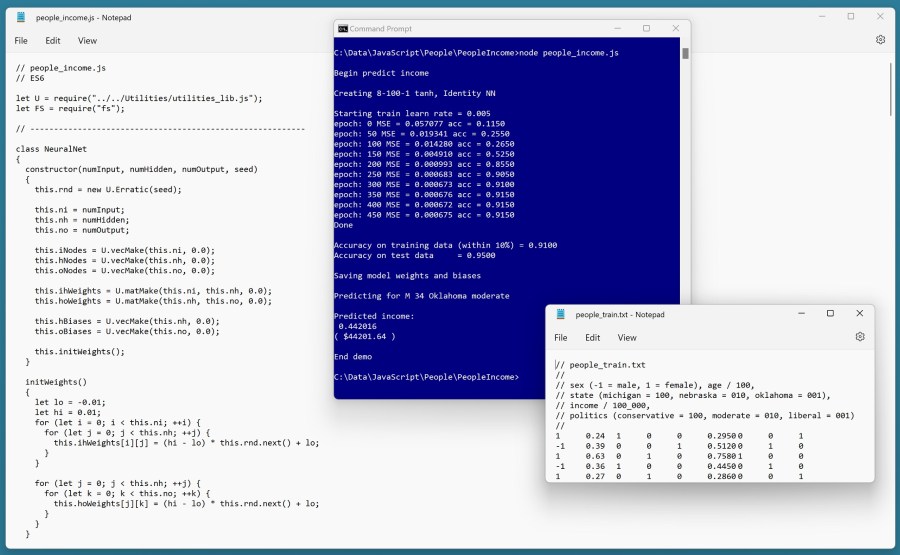Screen dimensions: 900x555
Task: Click the 'class NeuralNet' line in code
Action: (51, 149)
